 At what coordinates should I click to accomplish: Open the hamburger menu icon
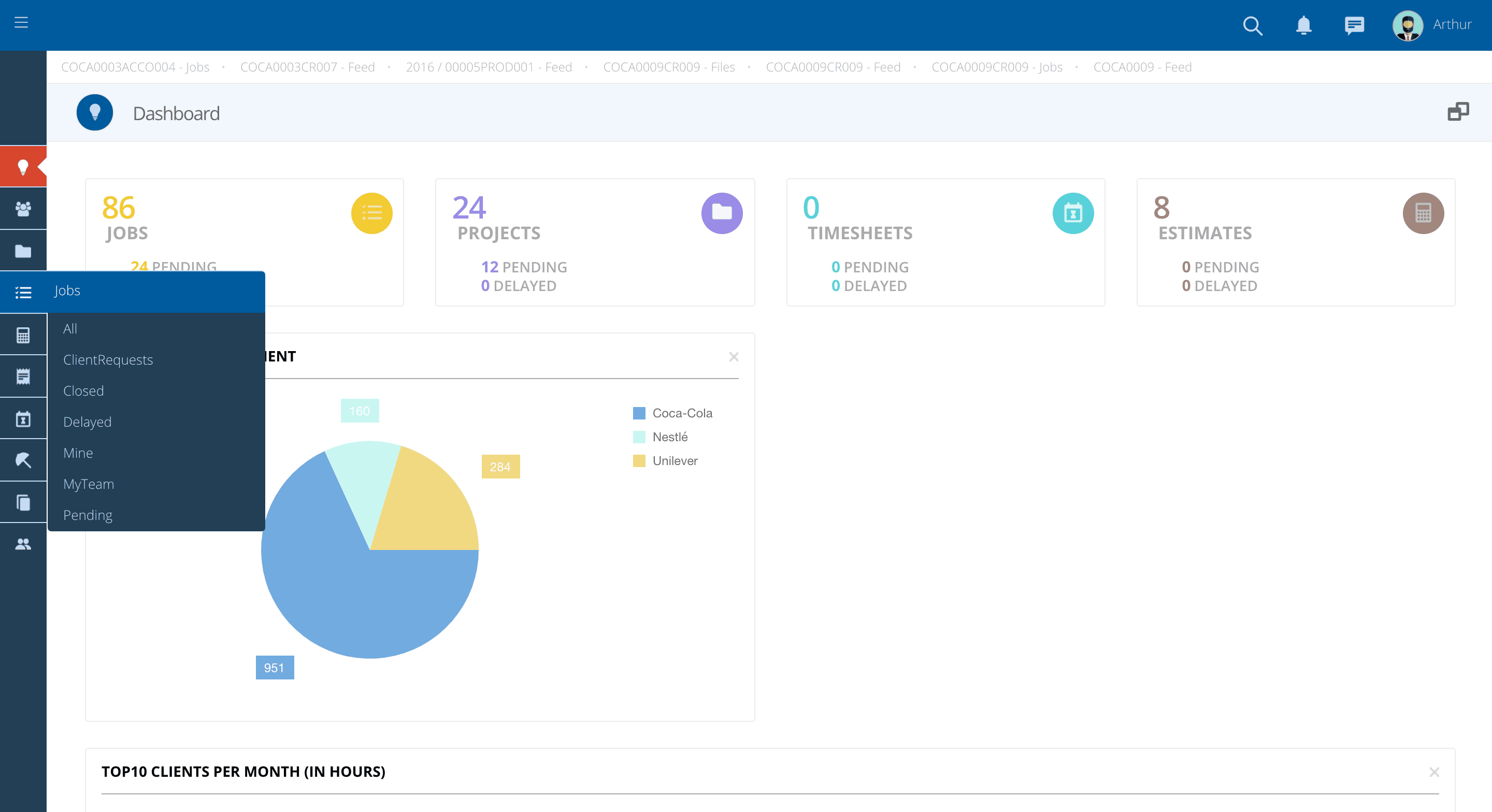click(x=21, y=23)
